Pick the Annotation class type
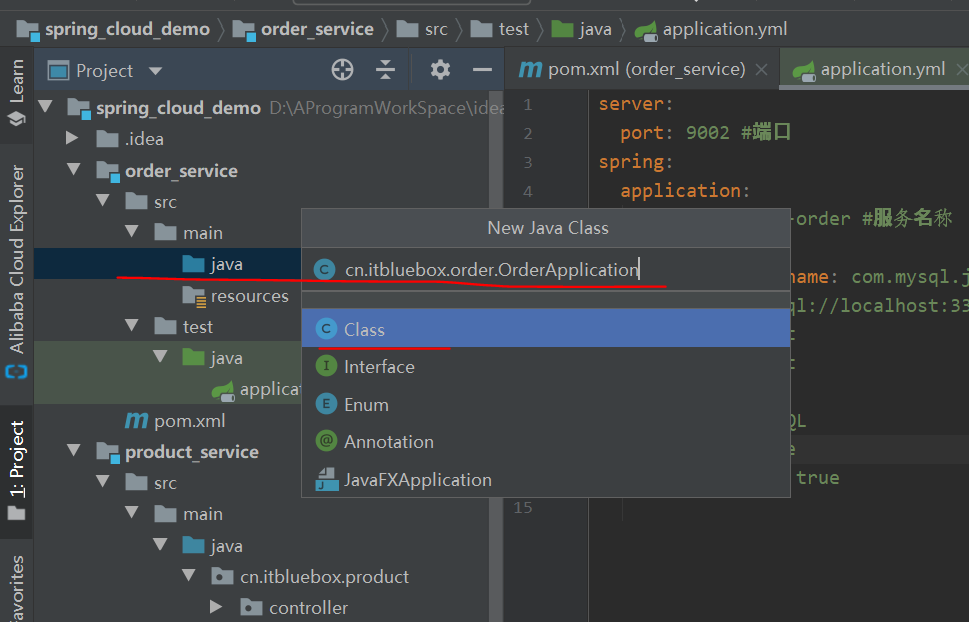The width and height of the screenshot is (969, 622). click(388, 442)
